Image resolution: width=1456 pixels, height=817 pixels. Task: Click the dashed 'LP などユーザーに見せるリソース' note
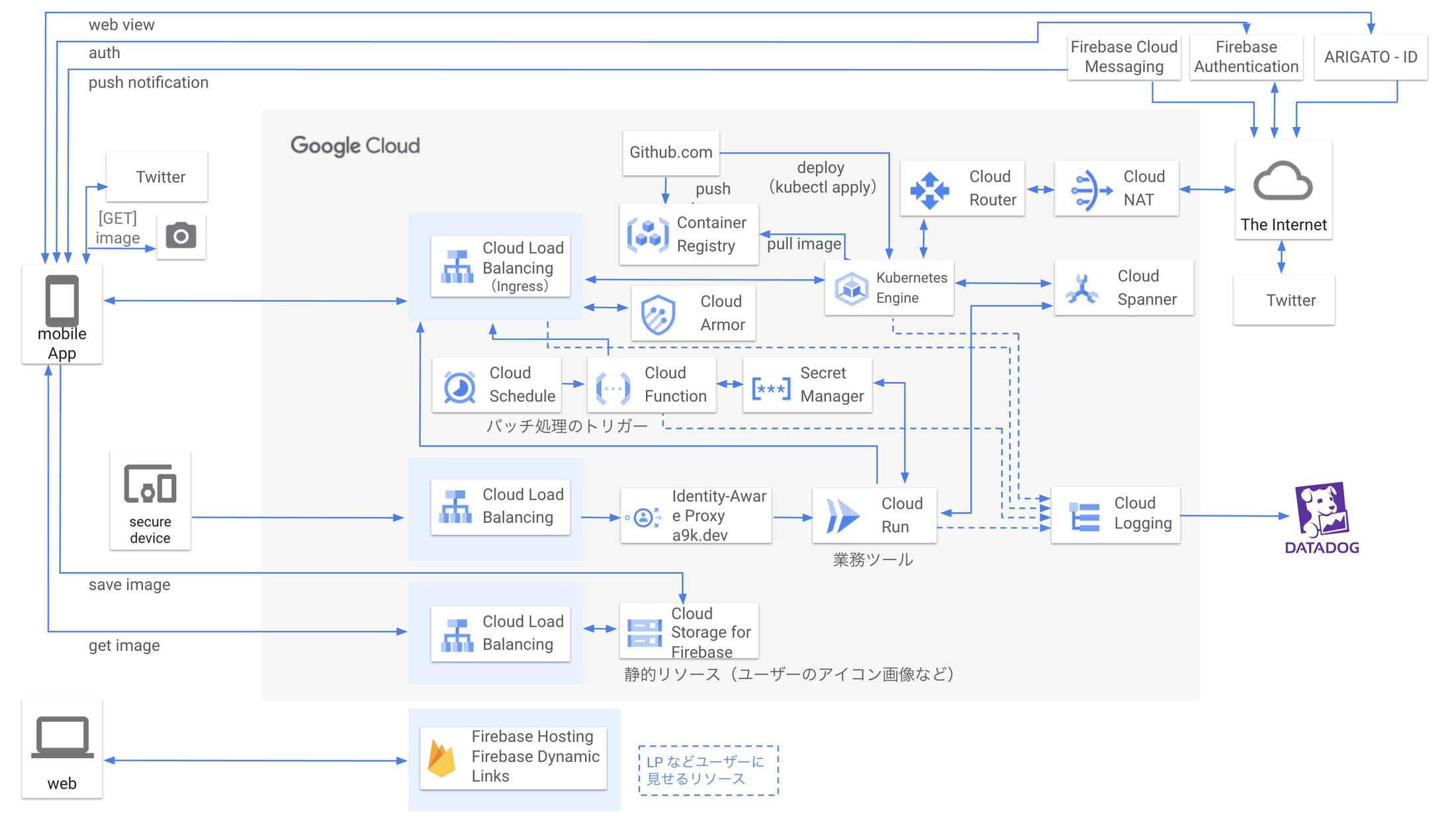708,771
